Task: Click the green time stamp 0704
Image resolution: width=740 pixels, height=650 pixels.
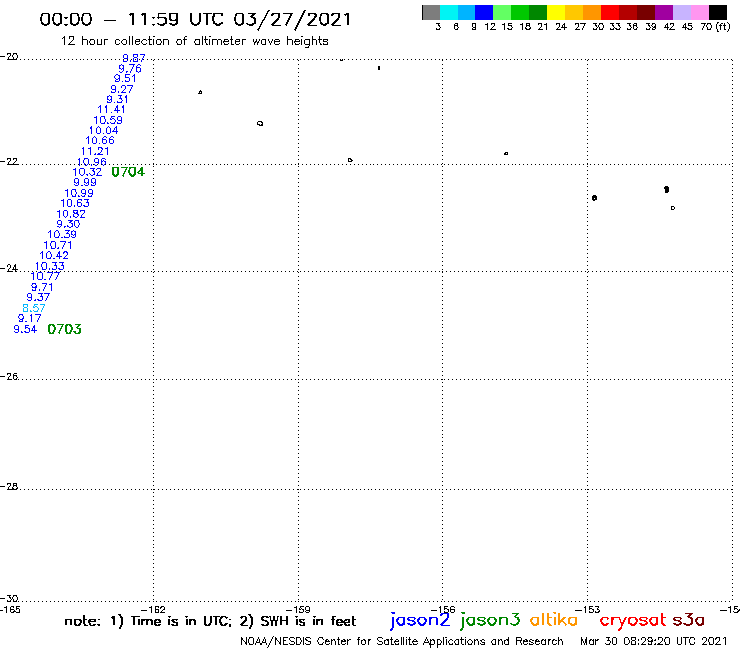Action: coord(128,172)
